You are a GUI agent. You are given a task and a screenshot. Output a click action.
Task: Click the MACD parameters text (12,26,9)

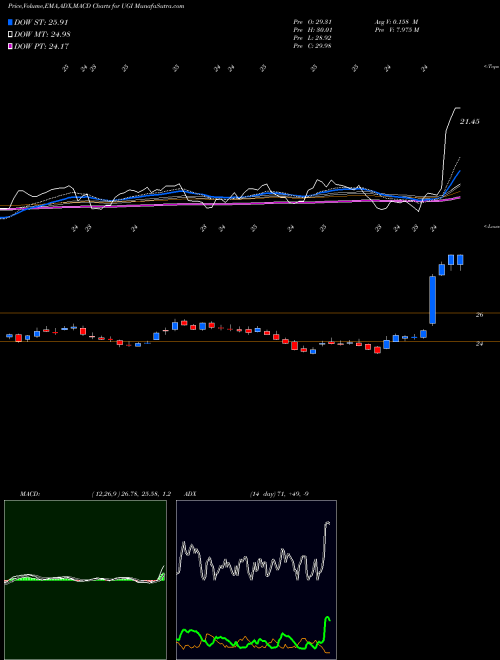(131, 494)
